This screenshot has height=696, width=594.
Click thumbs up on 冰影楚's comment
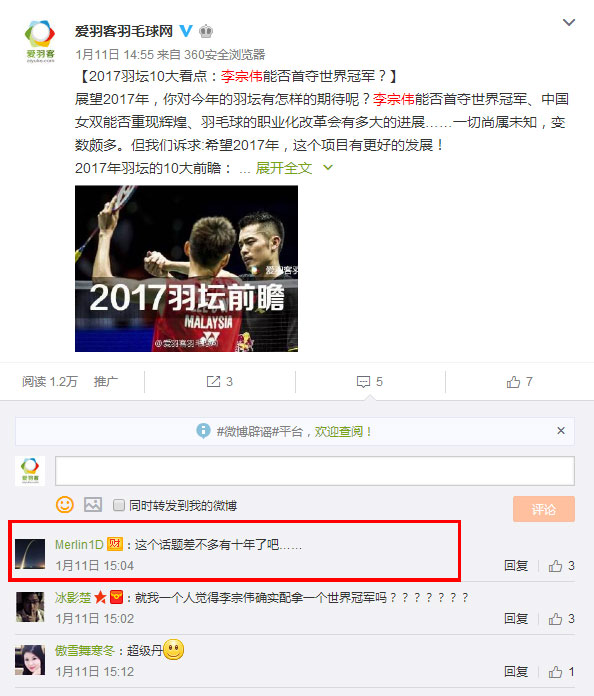[555, 619]
